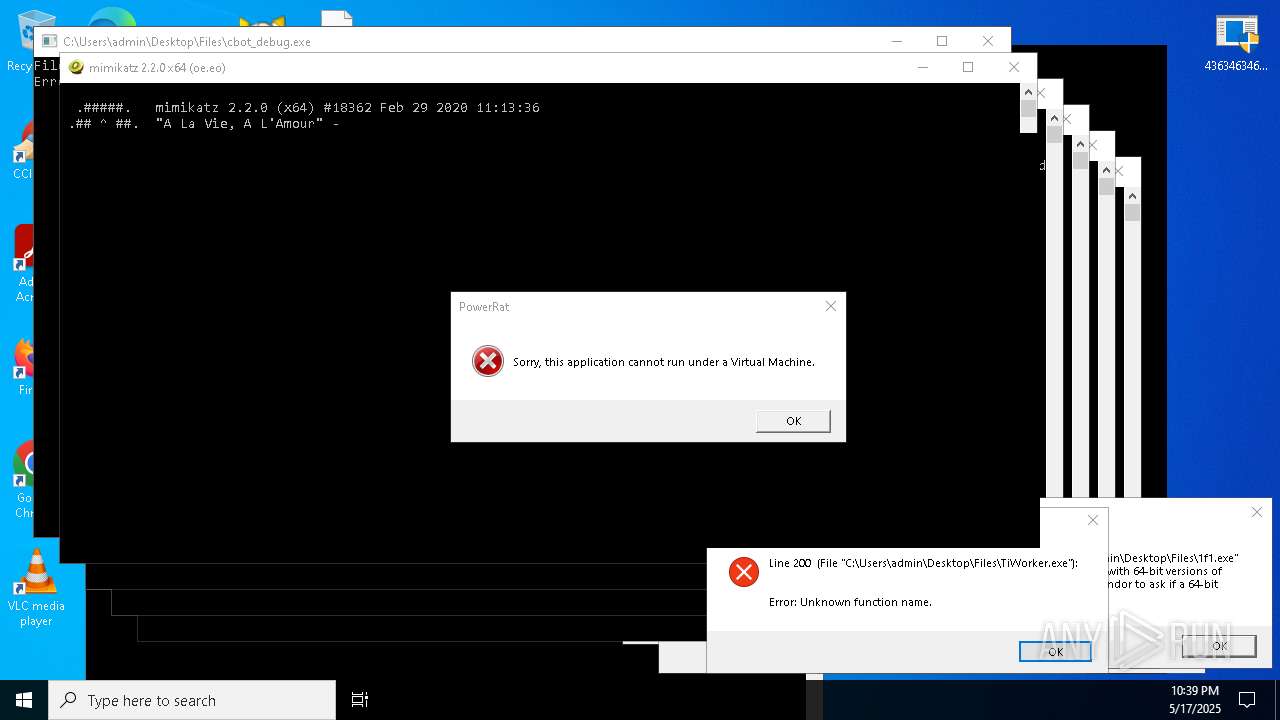
Task: Minimize the mimikatz 2.2.0 x64 window
Action: [922, 67]
